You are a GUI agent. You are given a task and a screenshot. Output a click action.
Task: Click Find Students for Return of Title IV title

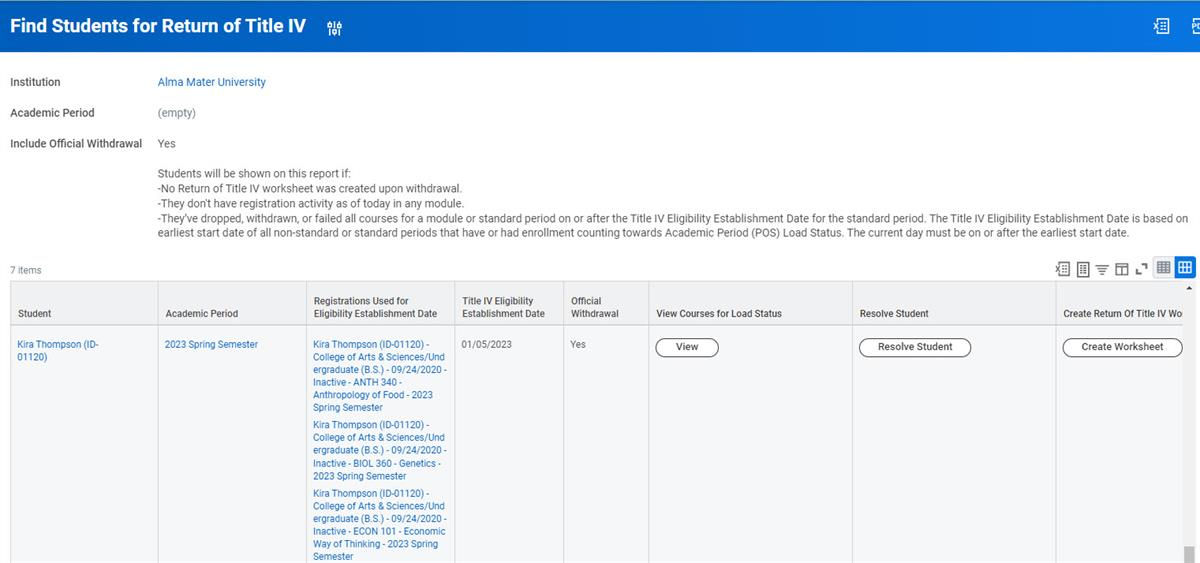click(x=158, y=27)
